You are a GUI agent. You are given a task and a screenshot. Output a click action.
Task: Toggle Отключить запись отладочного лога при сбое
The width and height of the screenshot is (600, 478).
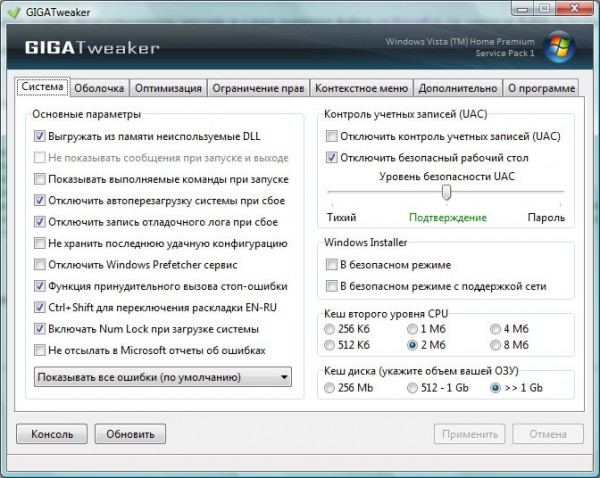(40, 222)
